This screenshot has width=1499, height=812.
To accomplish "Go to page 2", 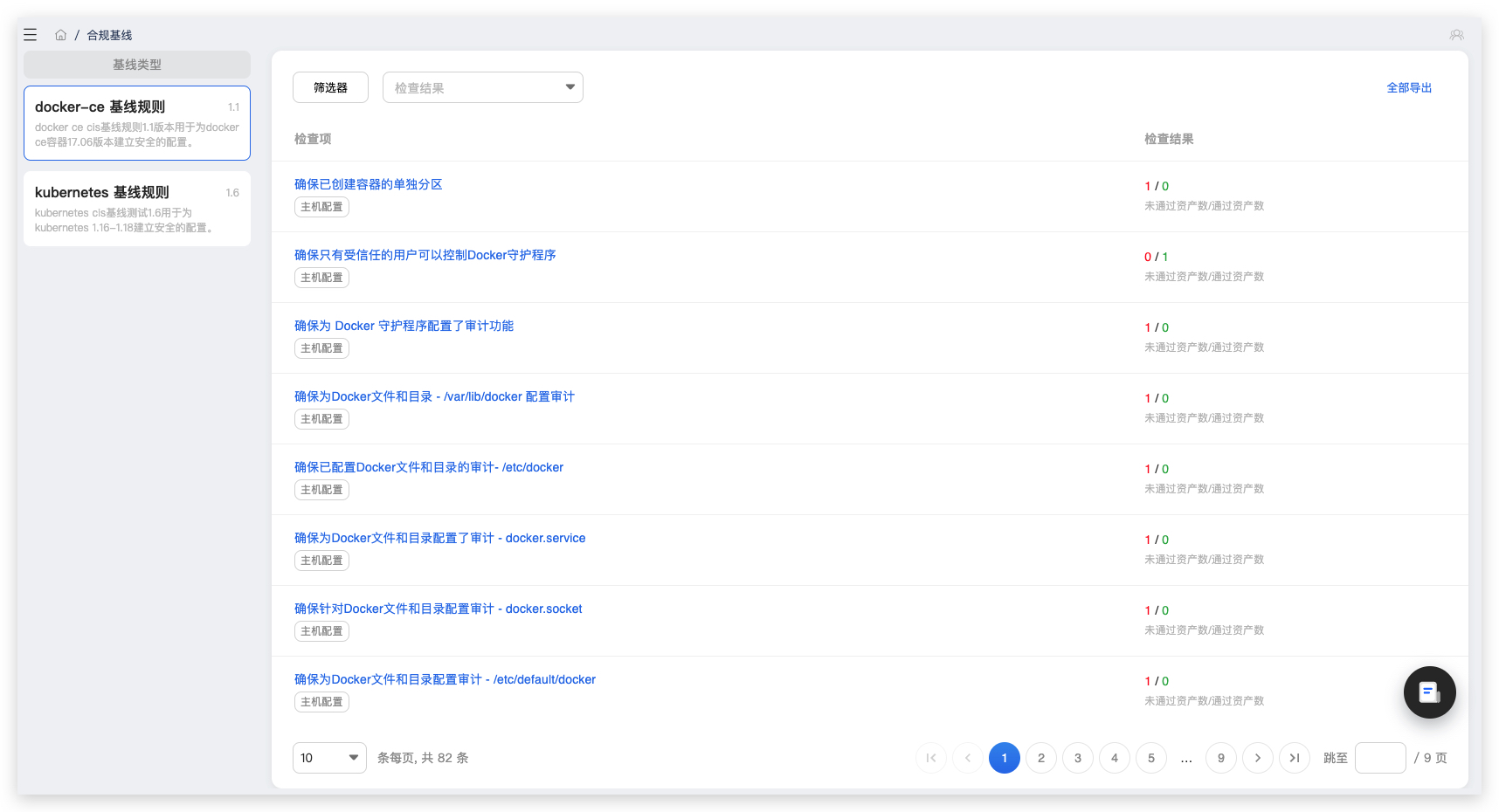I will [1041, 758].
